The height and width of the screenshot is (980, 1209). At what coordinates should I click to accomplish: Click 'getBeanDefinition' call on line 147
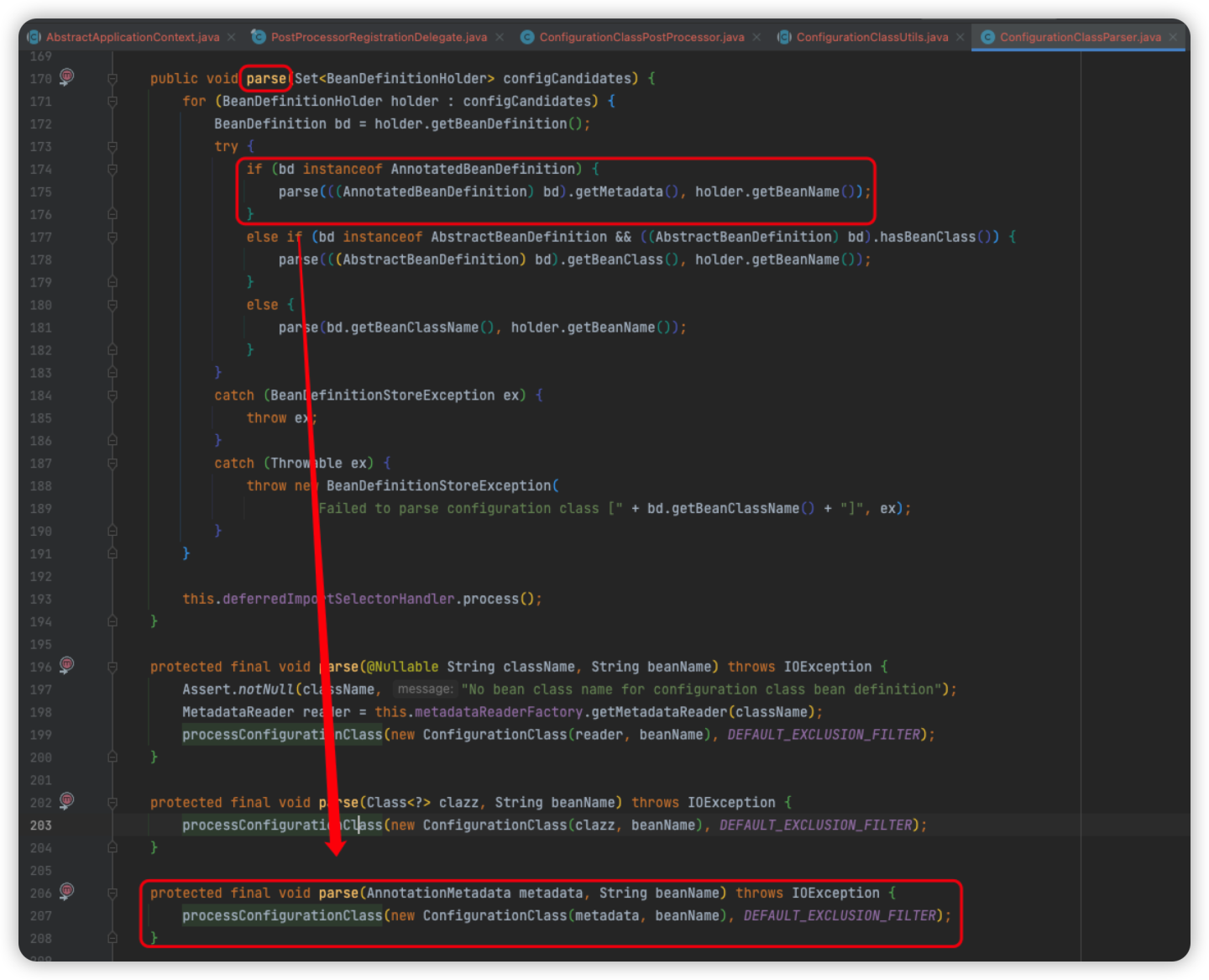point(499,124)
